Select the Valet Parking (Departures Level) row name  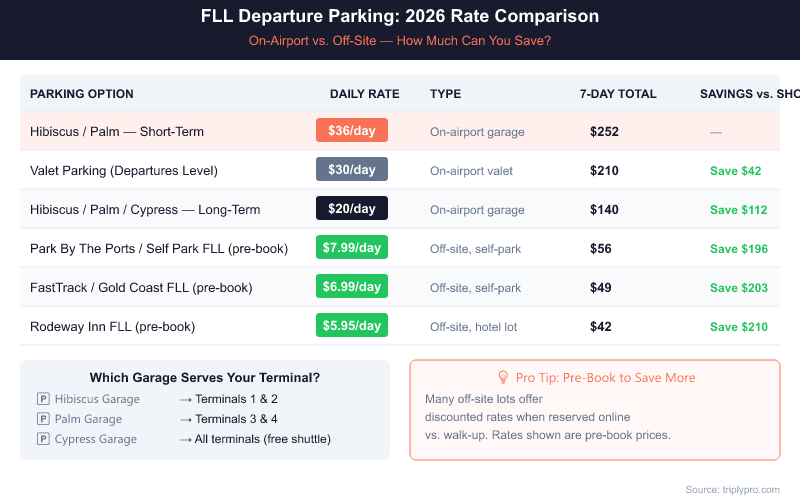click(x=124, y=171)
